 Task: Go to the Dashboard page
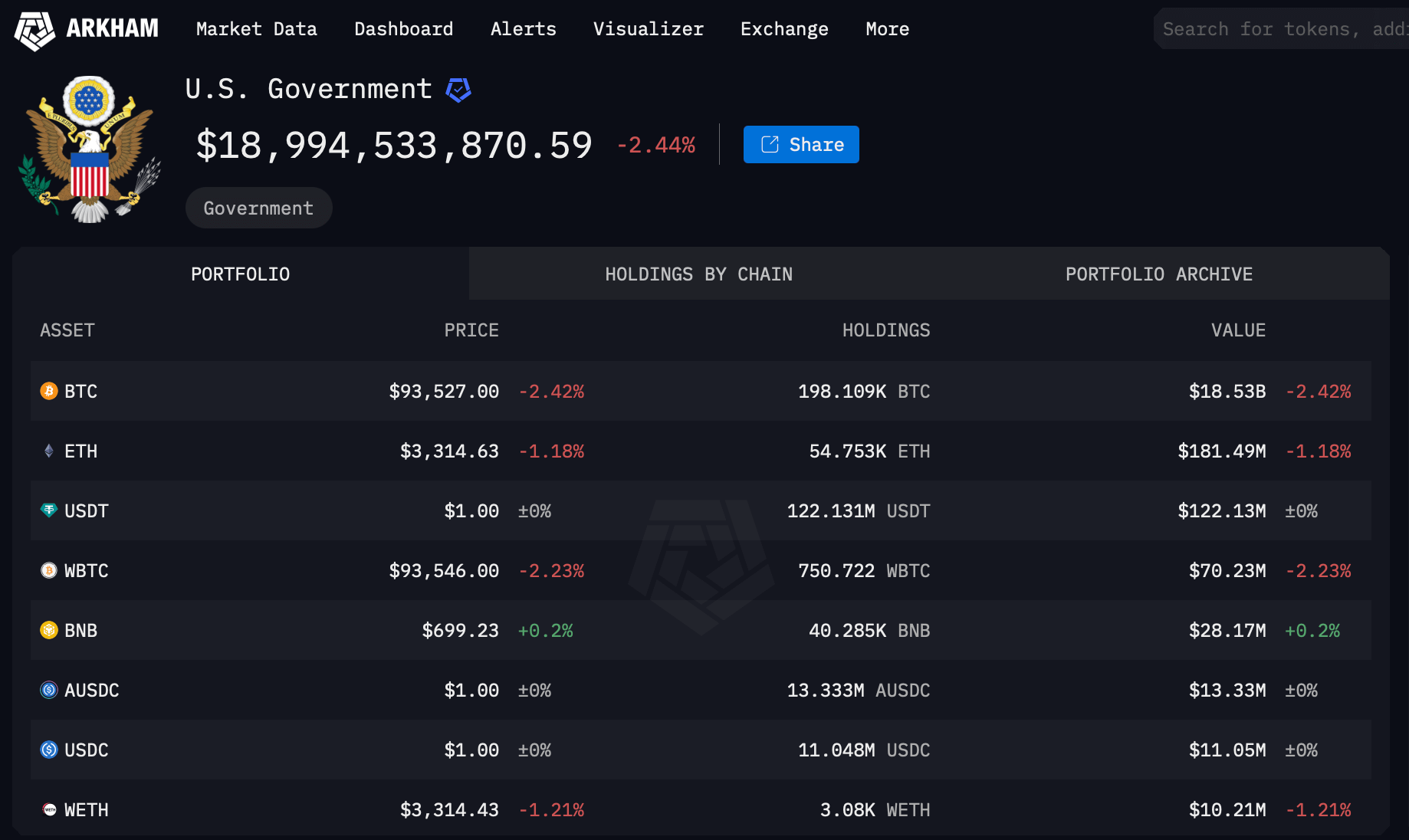[x=403, y=29]
